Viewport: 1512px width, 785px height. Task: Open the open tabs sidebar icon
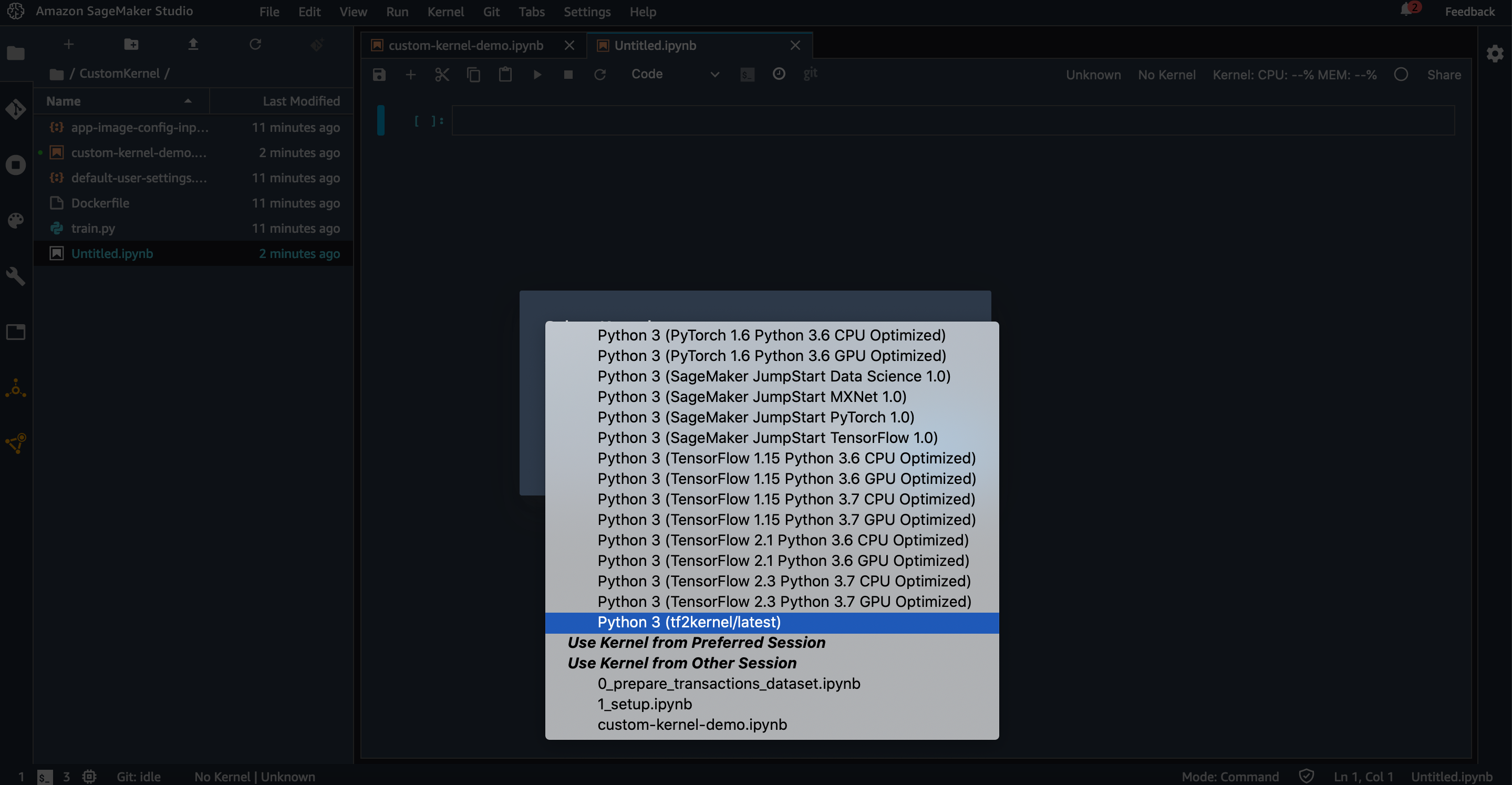pyautogui.click(x=16, y=332)
